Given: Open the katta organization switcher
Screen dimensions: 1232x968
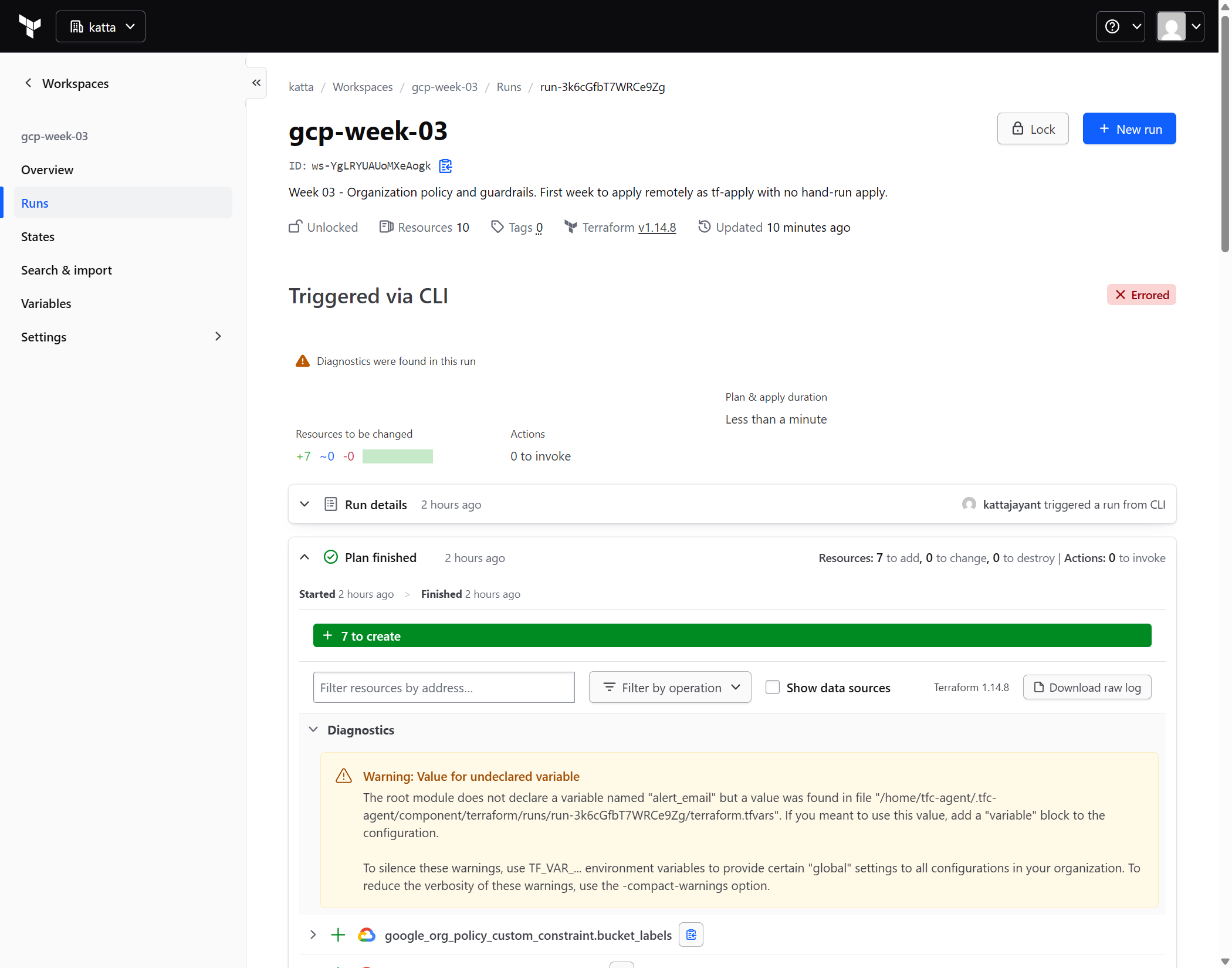Looking at the screenshot, I should (100, 26).
